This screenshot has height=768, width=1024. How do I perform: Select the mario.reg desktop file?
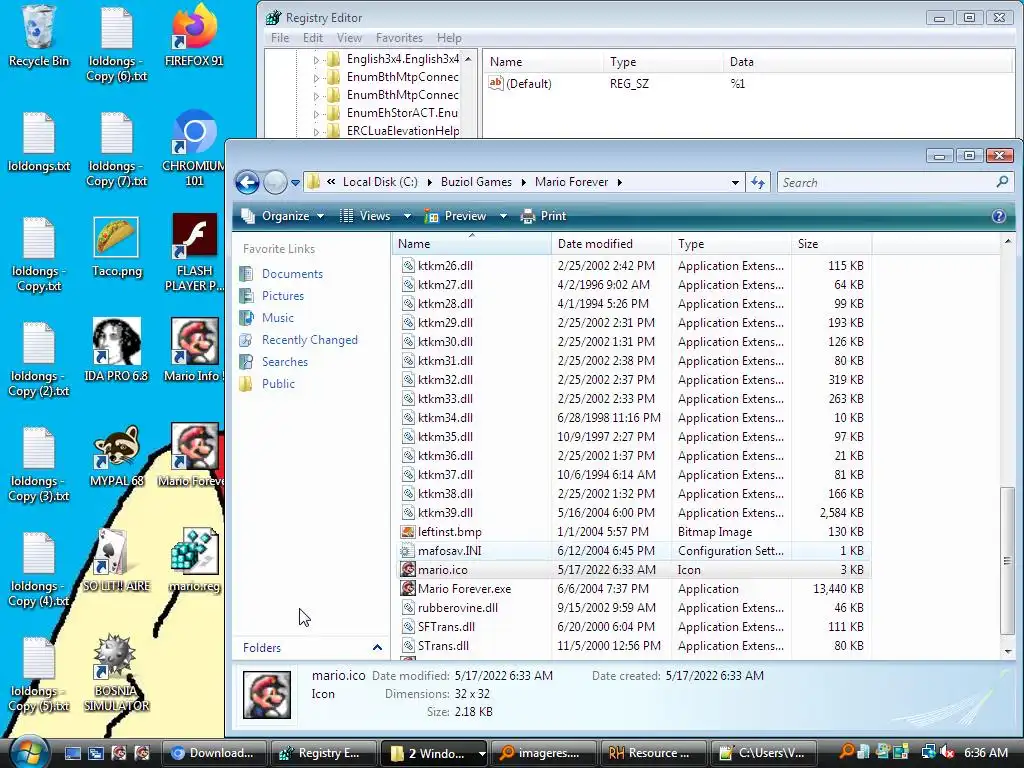click(194, 560)
